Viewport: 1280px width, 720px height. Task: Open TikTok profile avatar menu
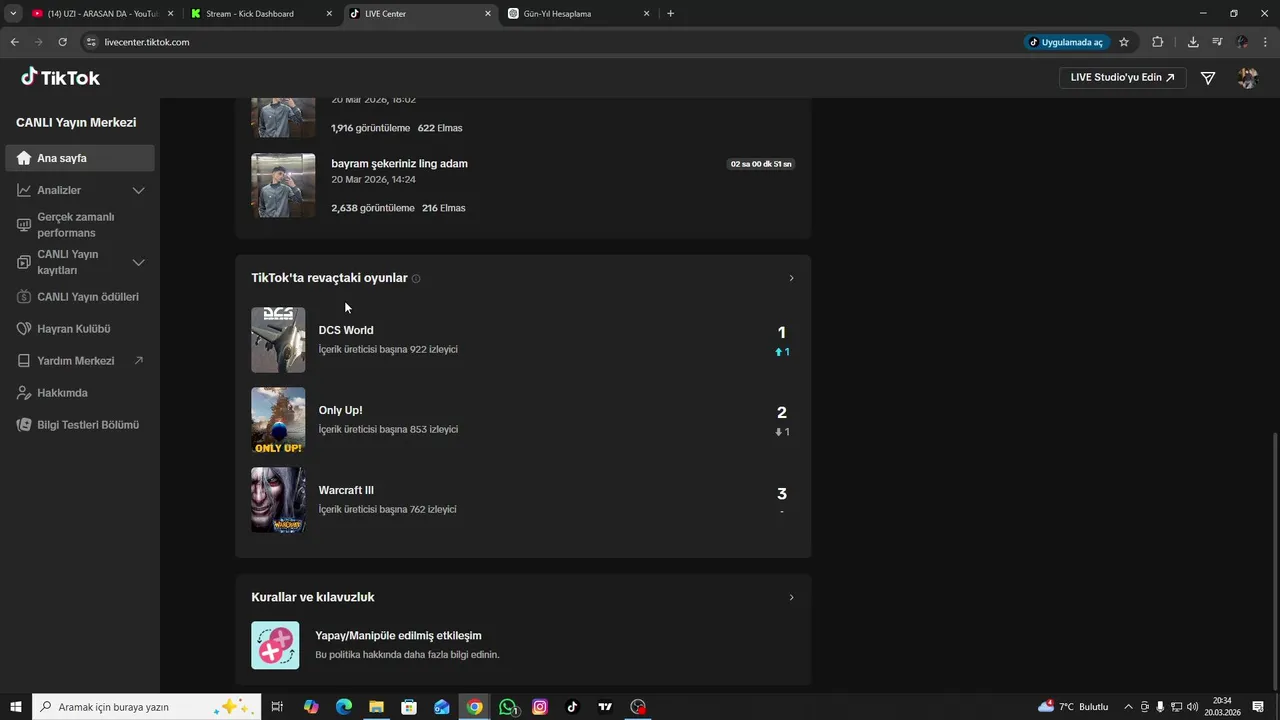pyautogui.click(x=1247, y=78)
